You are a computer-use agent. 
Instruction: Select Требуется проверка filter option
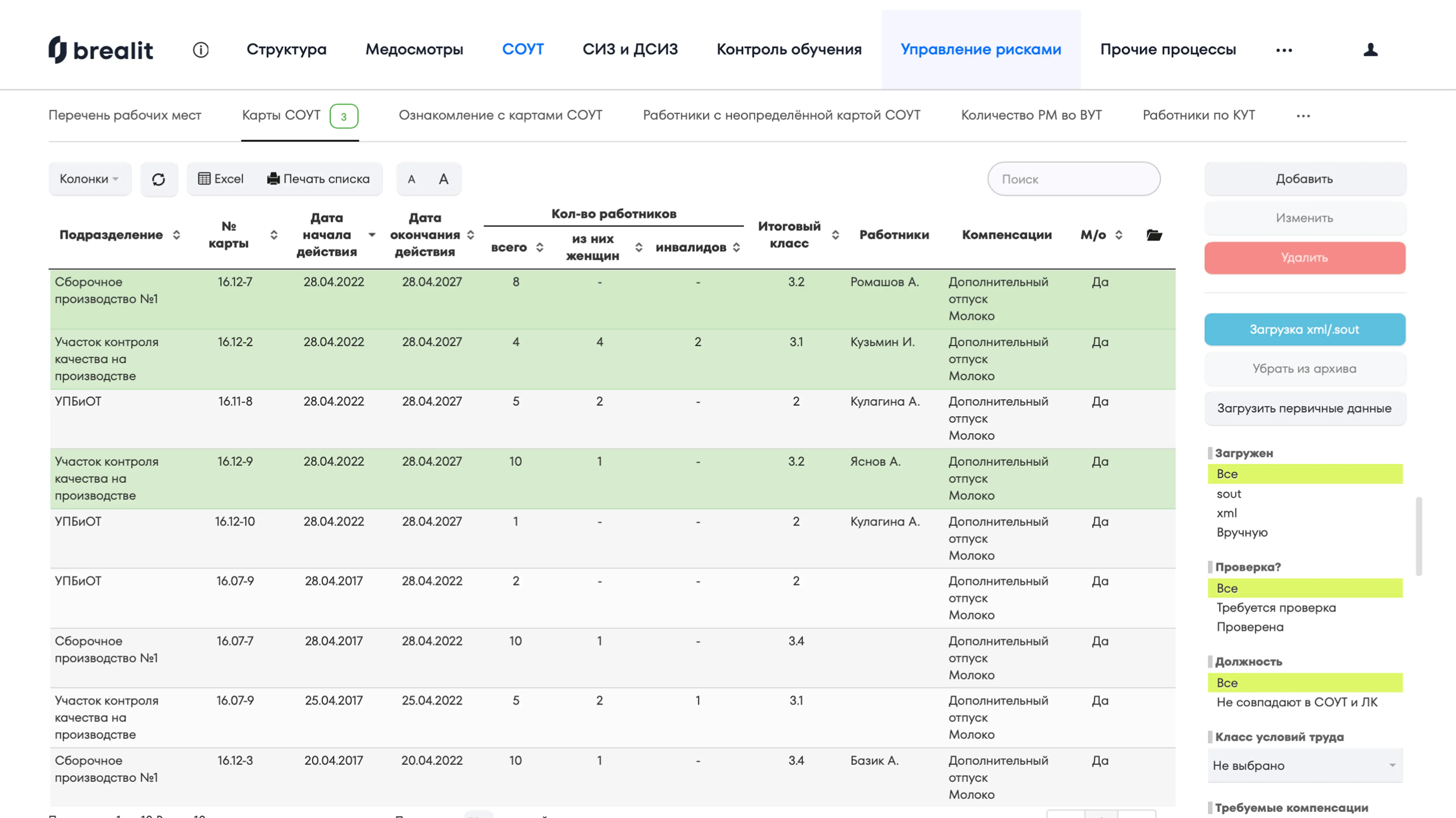tap(1276, 608)
